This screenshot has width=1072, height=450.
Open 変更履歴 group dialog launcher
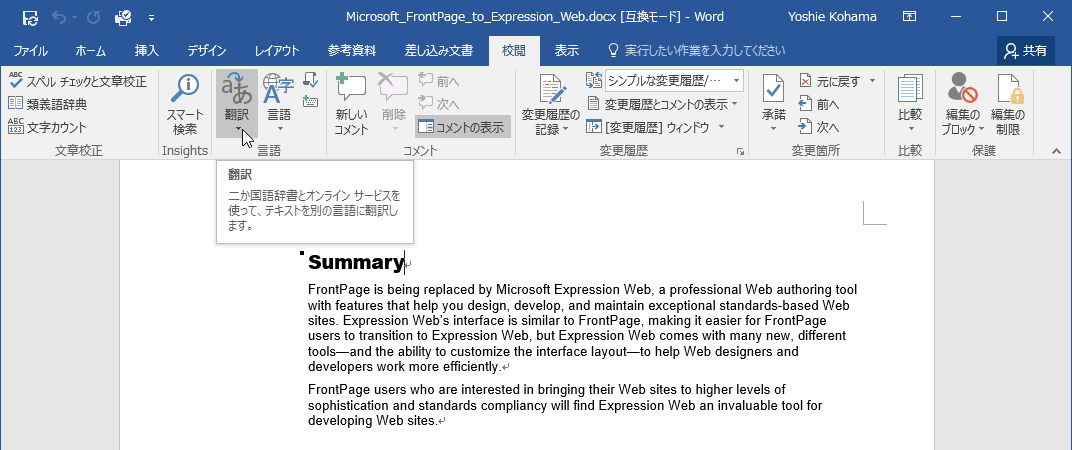tap(740, 151)
